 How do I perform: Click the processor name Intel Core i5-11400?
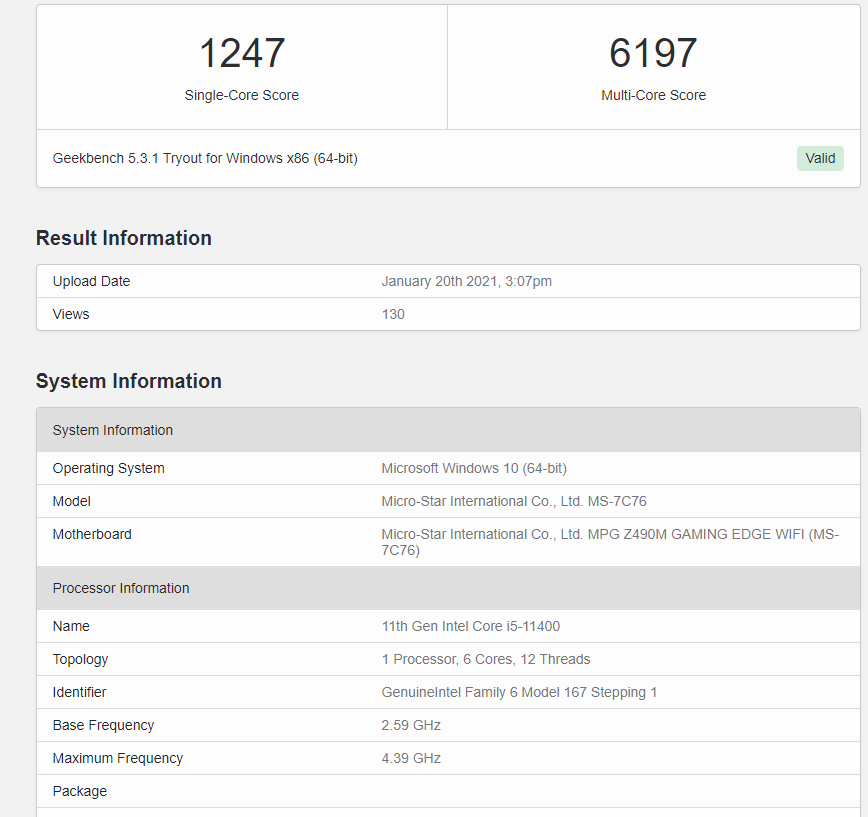pos(470,626)
